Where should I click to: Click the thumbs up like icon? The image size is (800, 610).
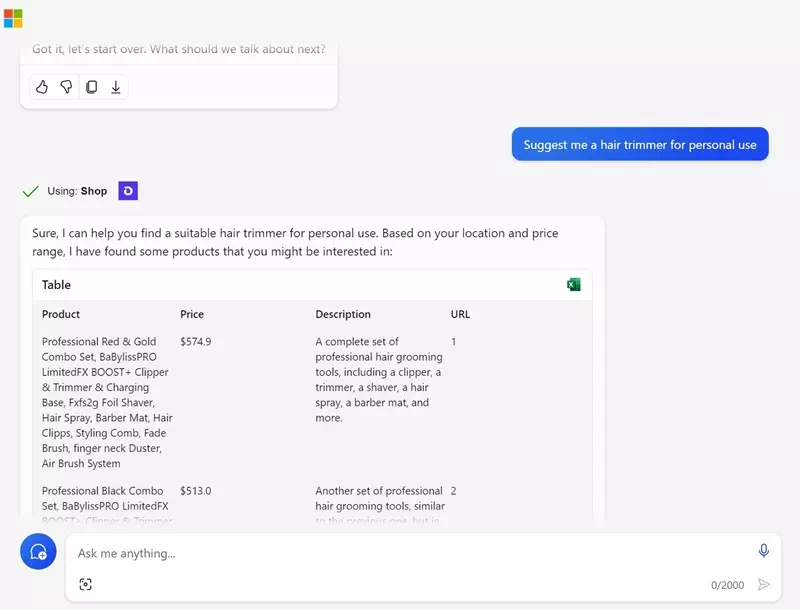point(42,87)
